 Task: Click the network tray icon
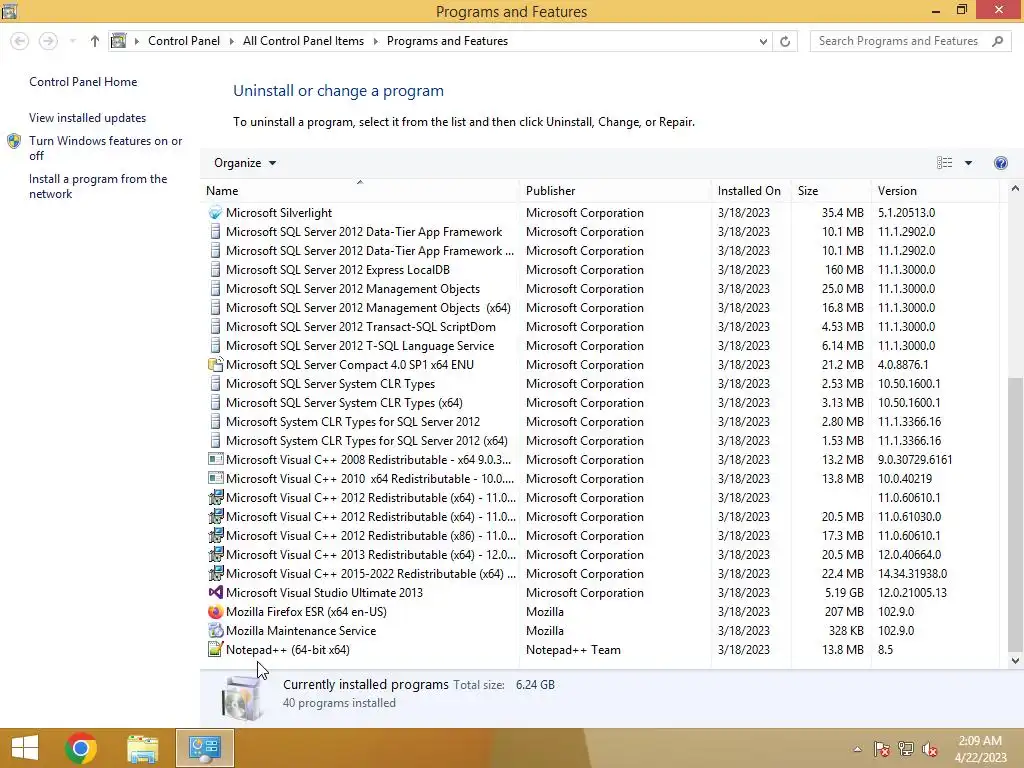906,749
